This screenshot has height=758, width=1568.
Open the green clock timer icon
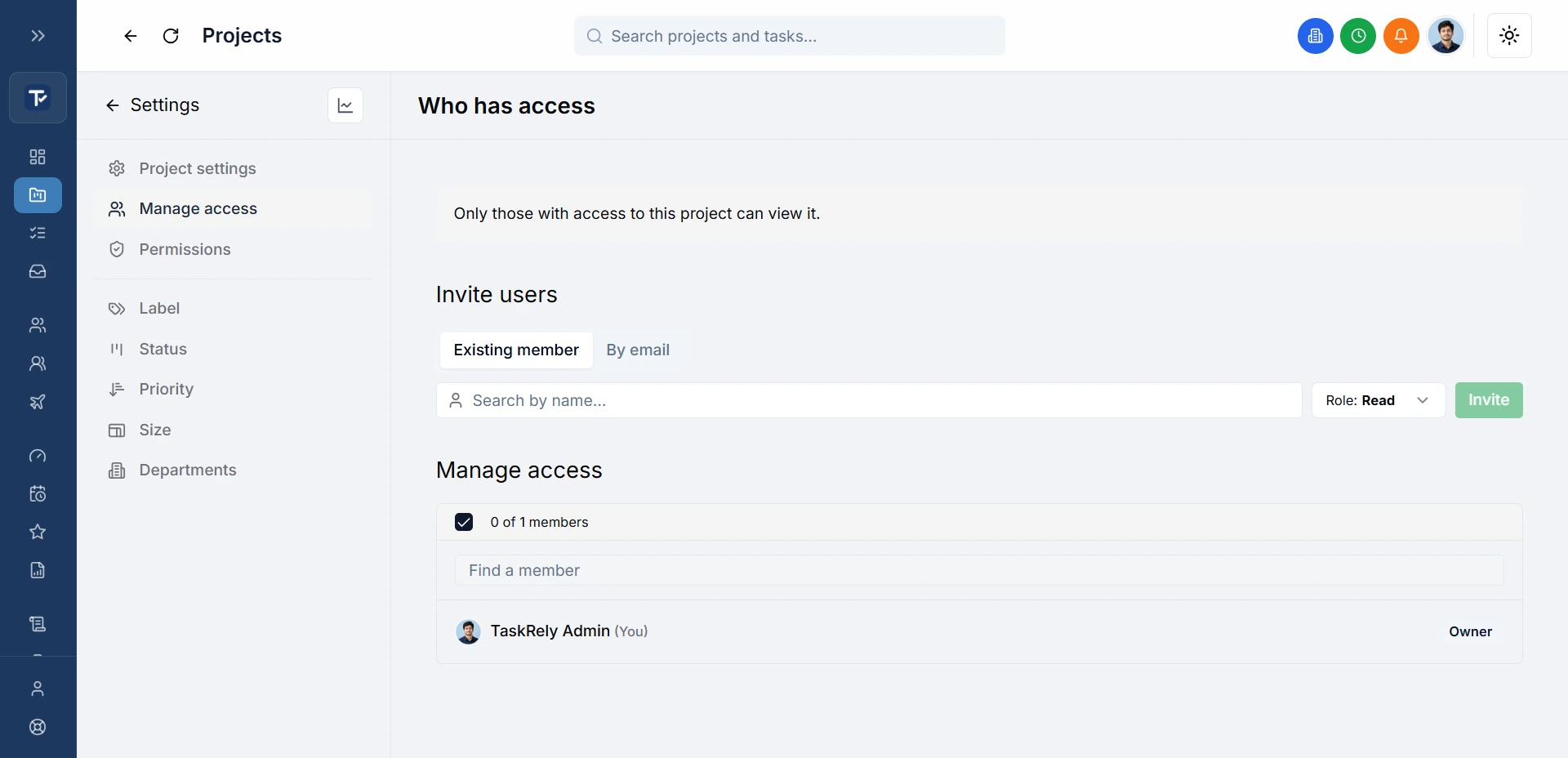click(1358, 36)
